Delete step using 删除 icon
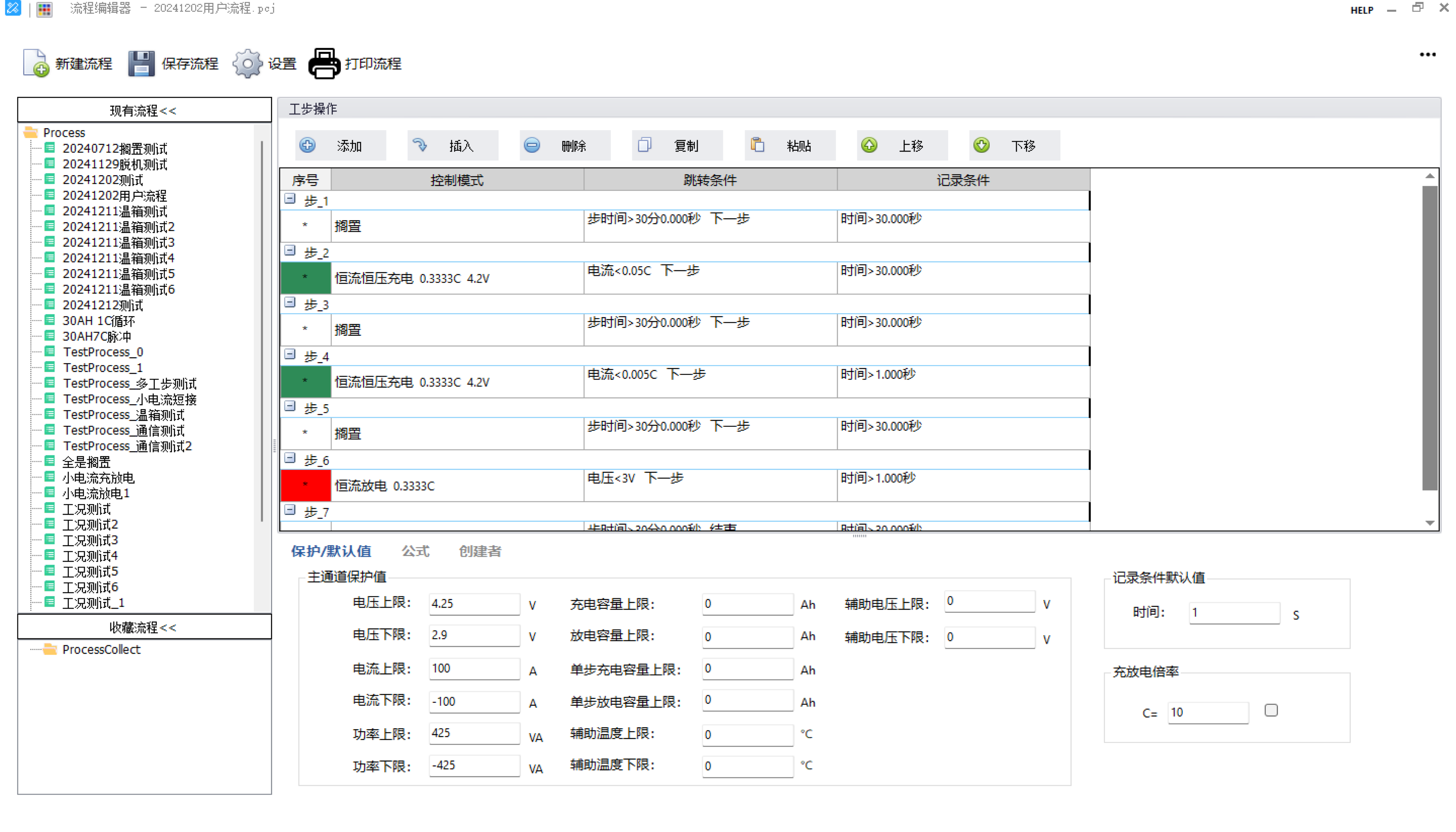 coord(532,145)
